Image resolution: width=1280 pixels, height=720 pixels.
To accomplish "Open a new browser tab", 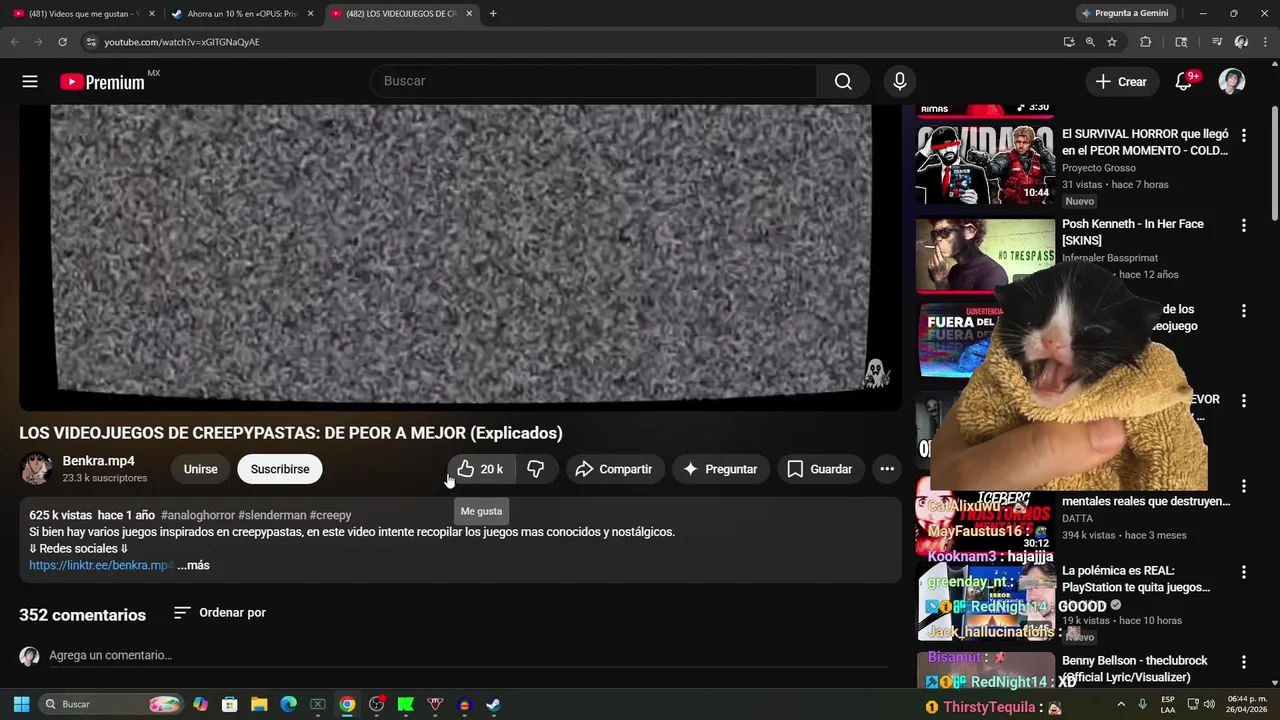I will [x=493, y=14].
